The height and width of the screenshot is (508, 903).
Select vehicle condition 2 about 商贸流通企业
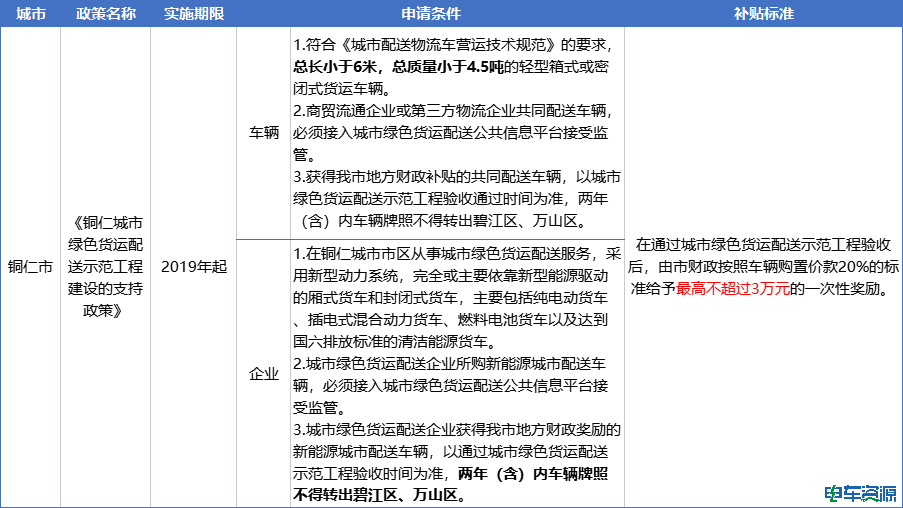pos(457,132)
